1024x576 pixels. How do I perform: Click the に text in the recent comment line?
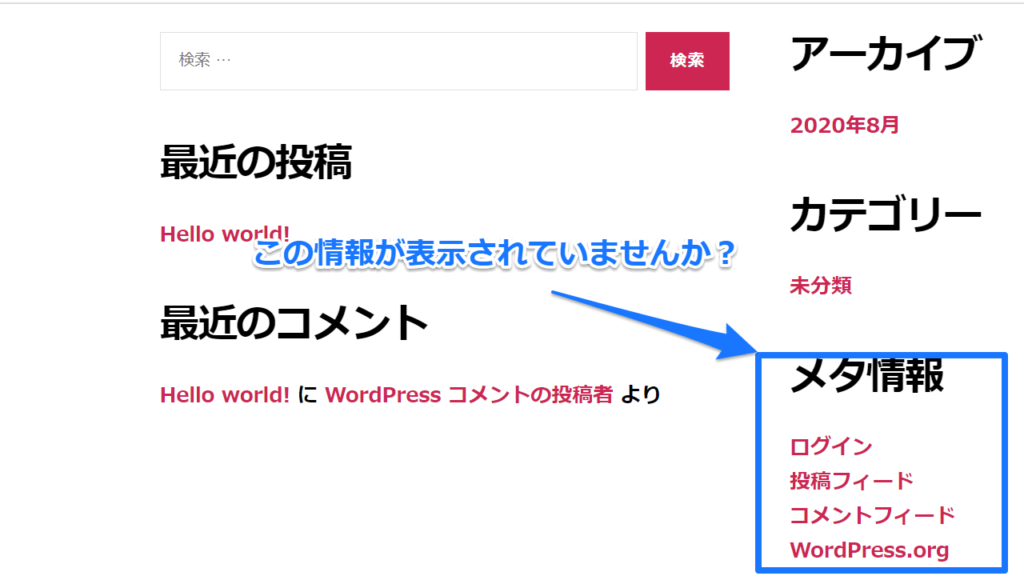(308, 395)
